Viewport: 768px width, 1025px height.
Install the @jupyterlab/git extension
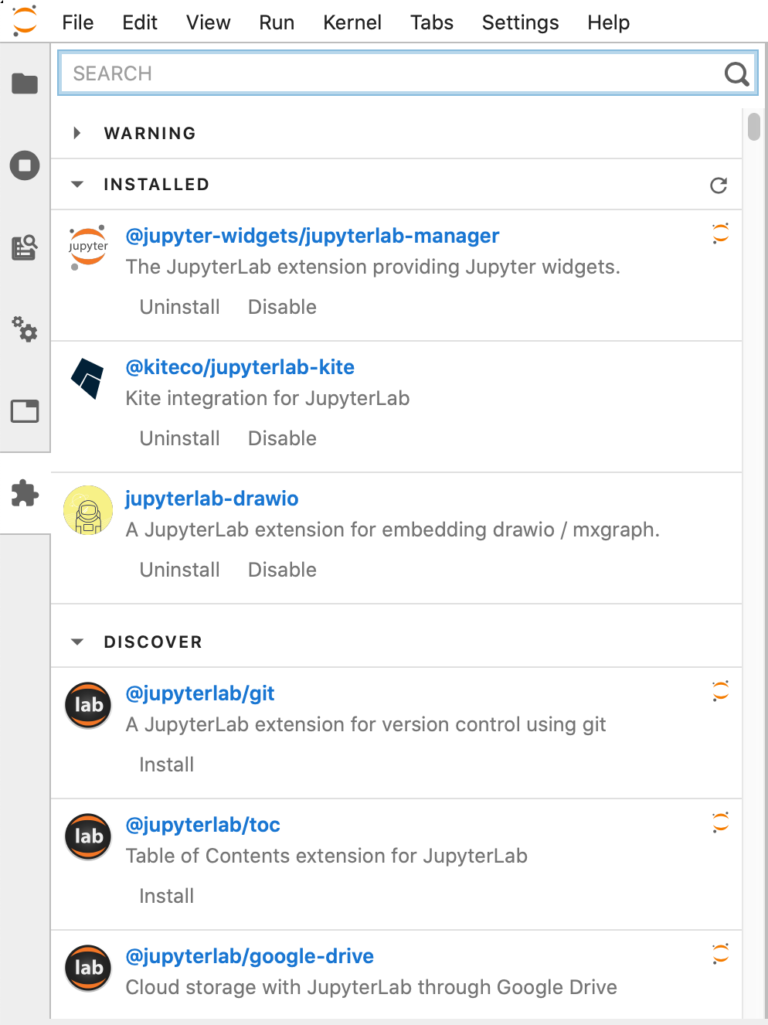(166, 765)
